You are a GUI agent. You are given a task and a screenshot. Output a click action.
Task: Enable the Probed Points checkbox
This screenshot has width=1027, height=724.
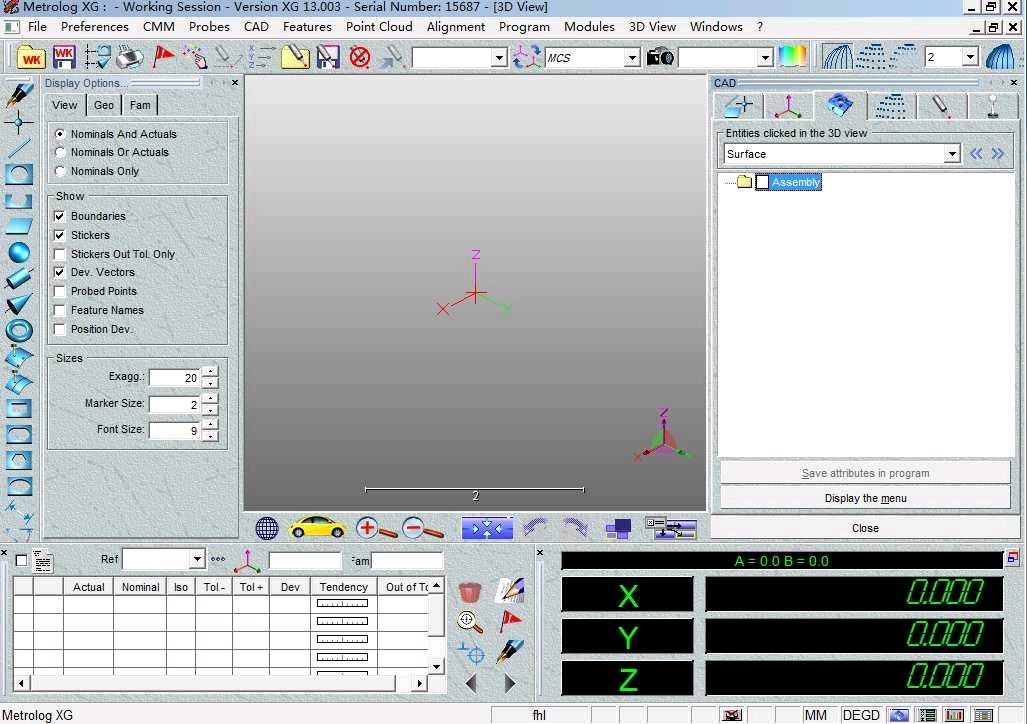60,291
